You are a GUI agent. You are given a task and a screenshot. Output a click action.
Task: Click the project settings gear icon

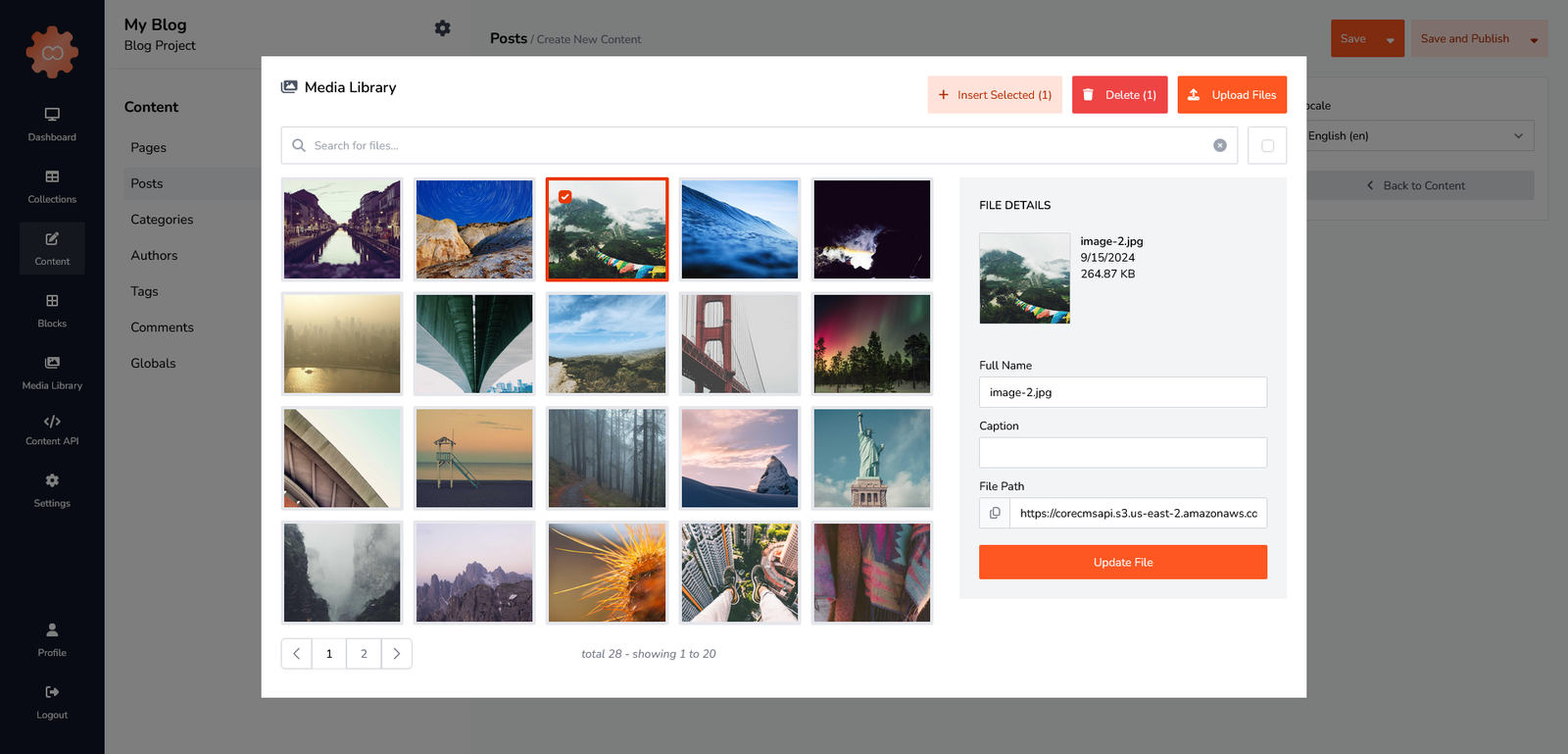442,28
